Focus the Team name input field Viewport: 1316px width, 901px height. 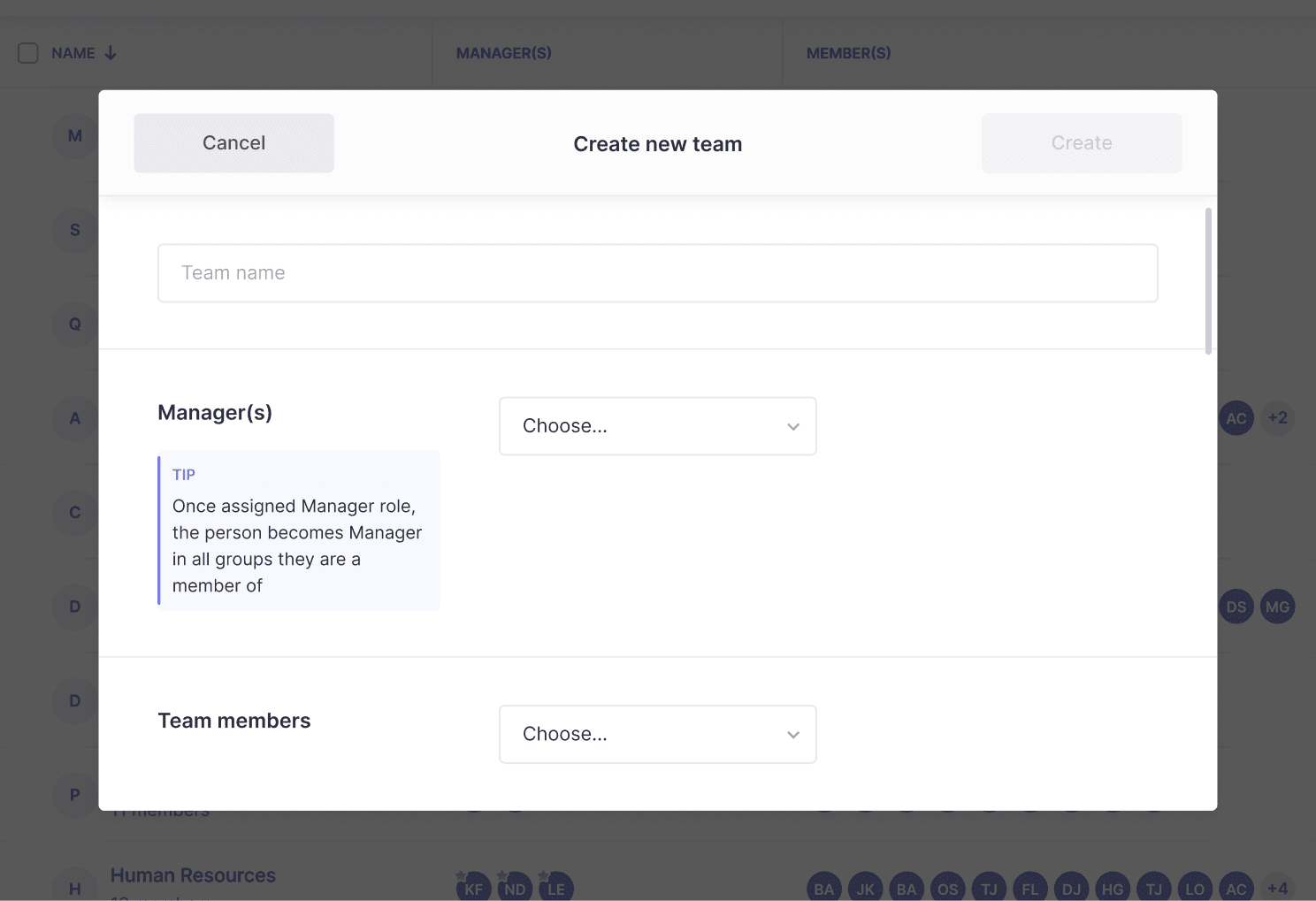(x=658, y=273)
